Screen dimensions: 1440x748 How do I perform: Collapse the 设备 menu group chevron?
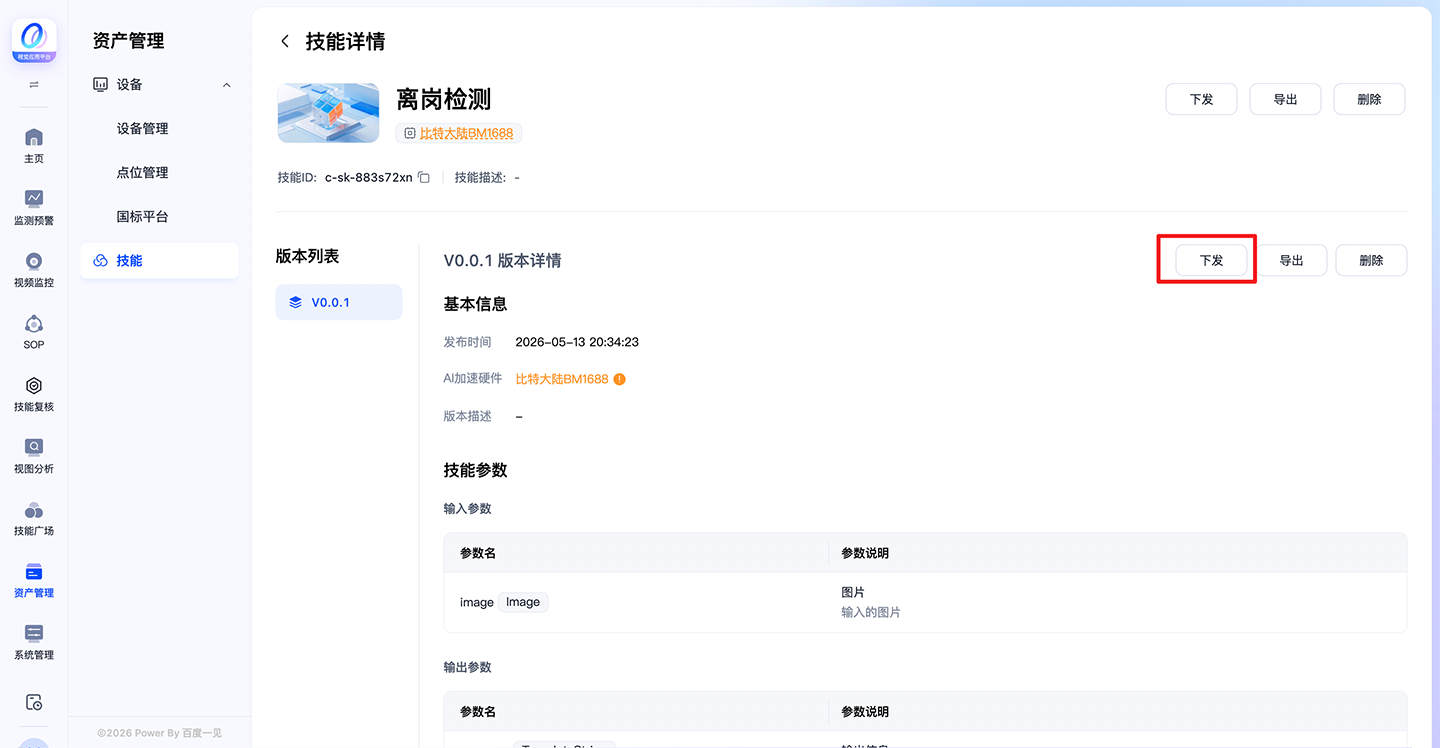coord(227,85)
